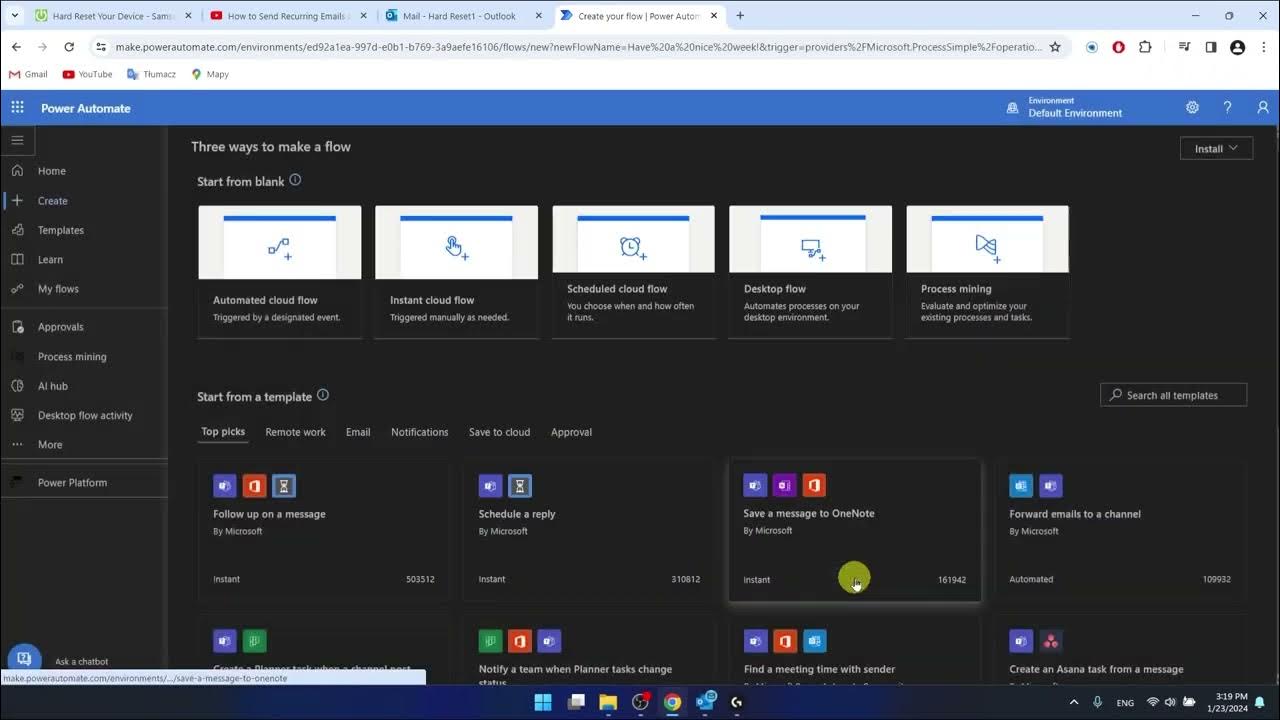Select the Remote work tab
Image resolution: width=1280 pixels, height=720 pixels.
pos(295,432)
